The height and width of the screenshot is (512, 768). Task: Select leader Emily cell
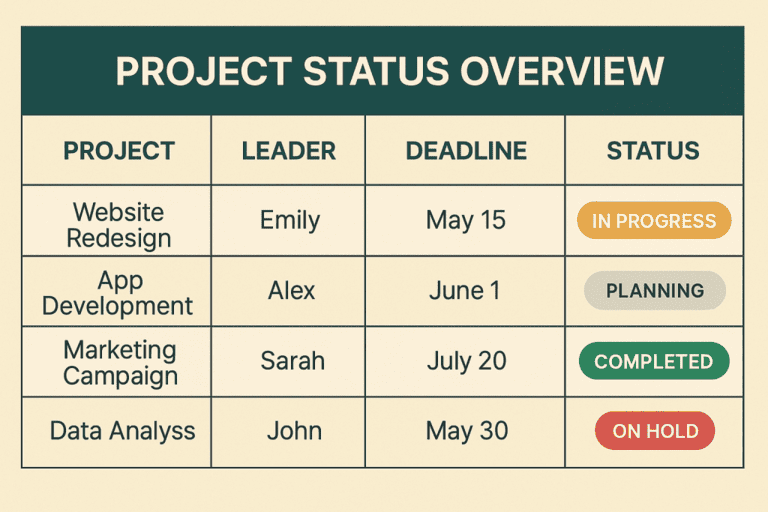pyautogui.click(x=289, y=220)
